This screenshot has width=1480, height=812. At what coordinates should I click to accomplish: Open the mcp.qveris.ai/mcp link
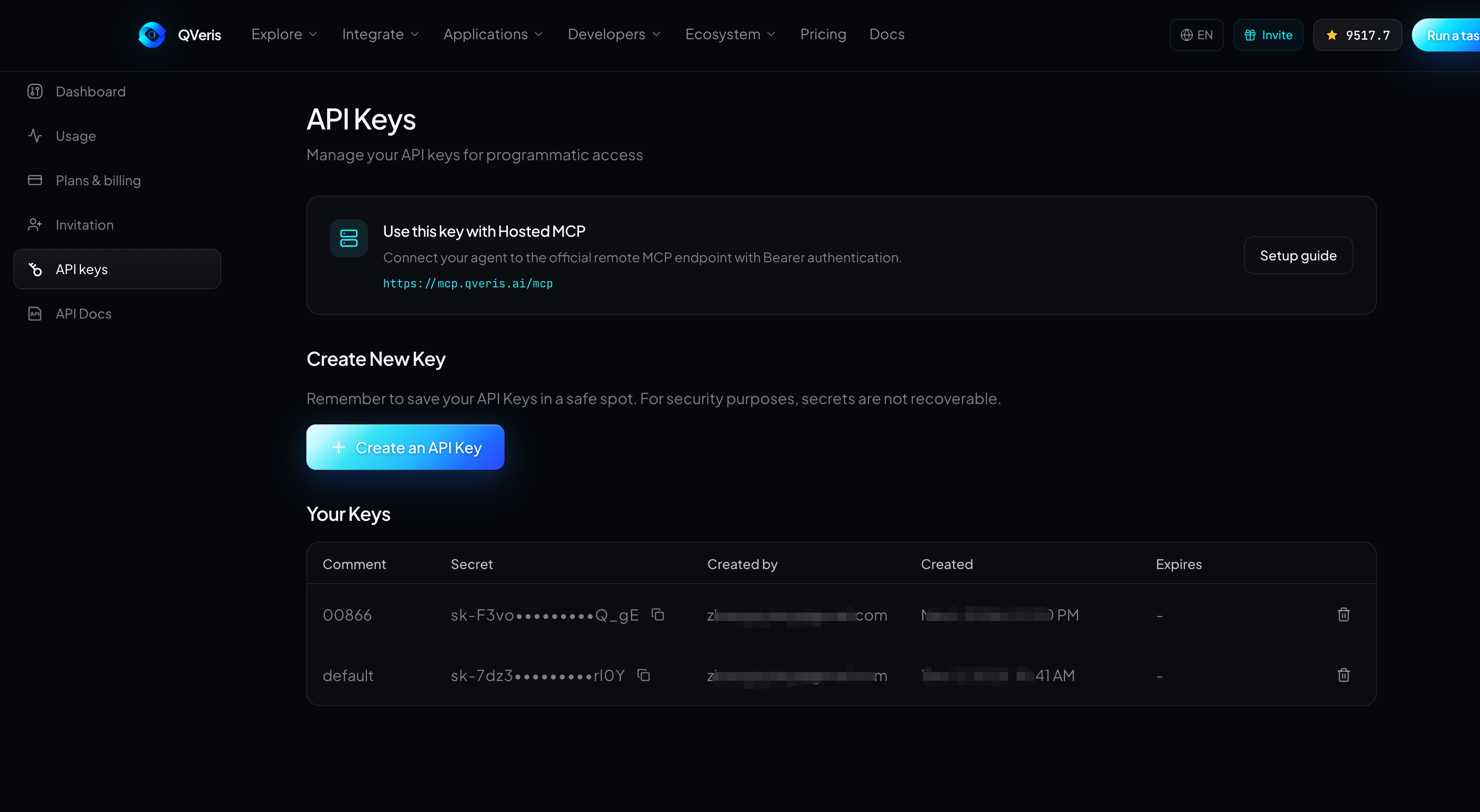pyautogui.click(x=468, y=283)
